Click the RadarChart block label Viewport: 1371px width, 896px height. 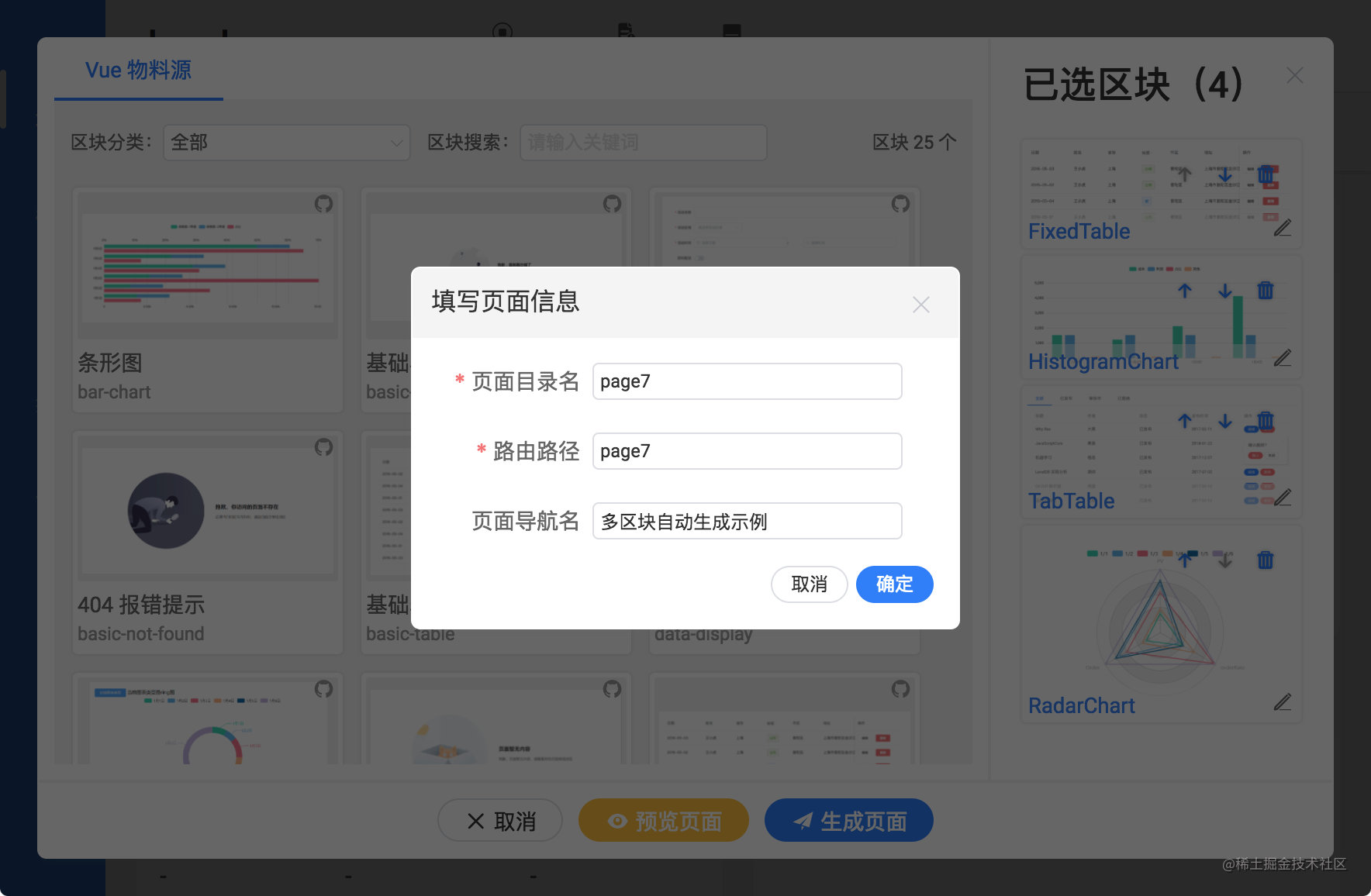click(x=1081, y=705)
